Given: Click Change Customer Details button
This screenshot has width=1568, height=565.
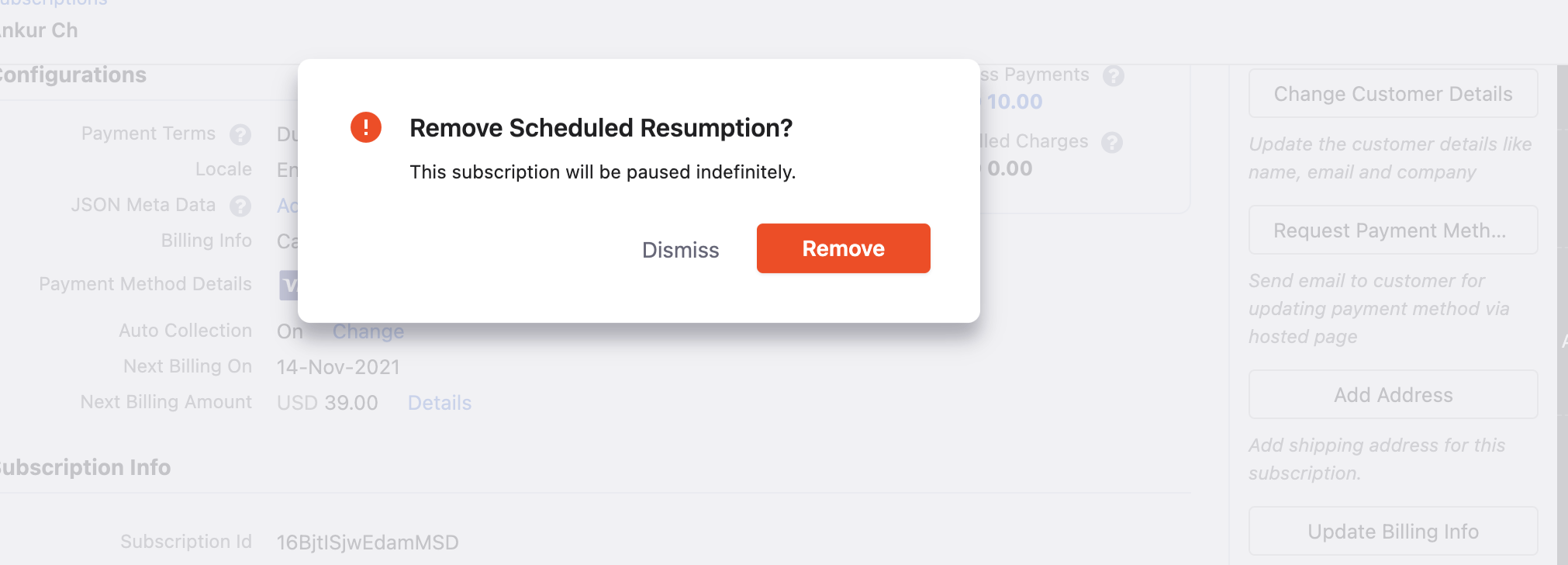Looking at the screenshot, I should coord(1393,94).
